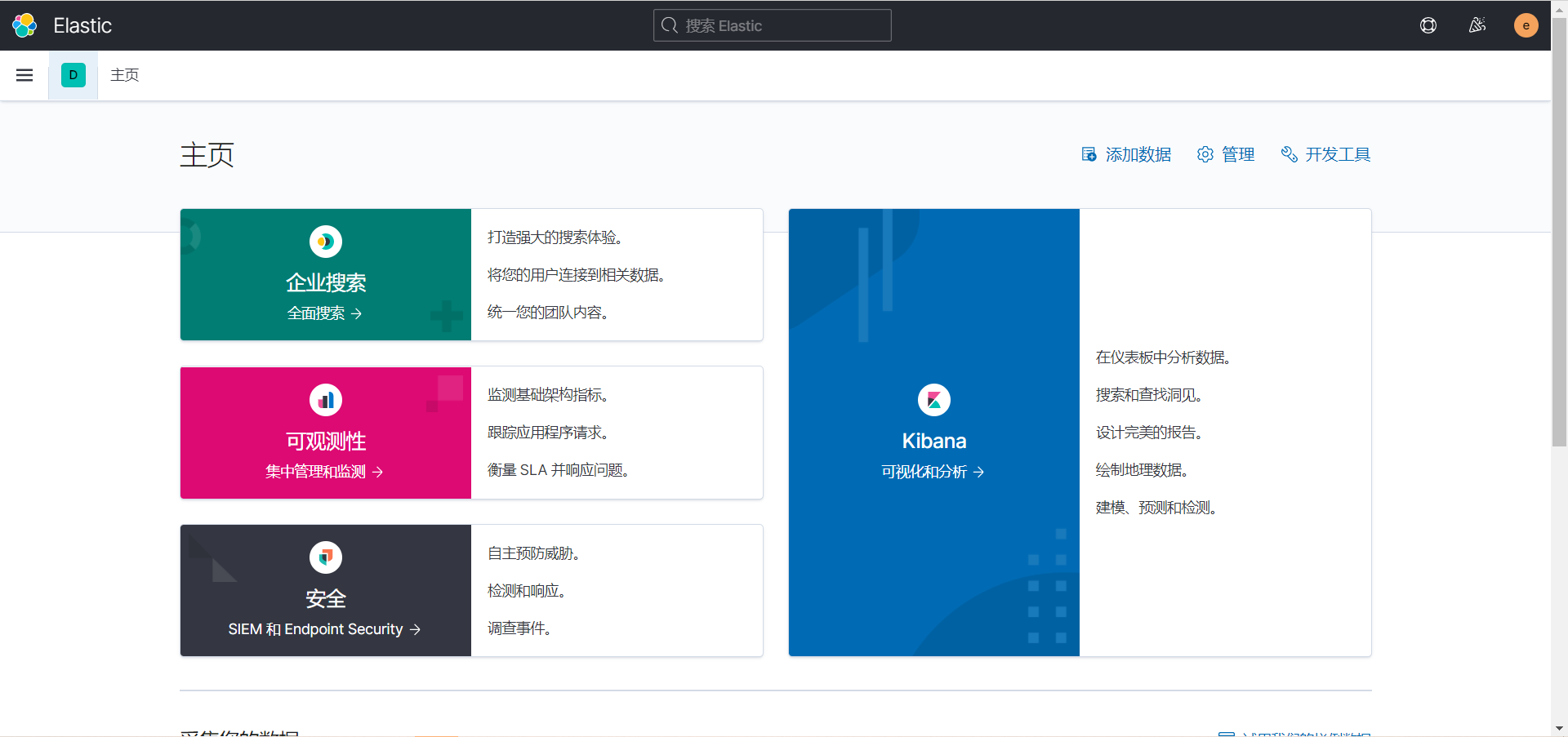Click the text 将您的用户连接到相关数据。
The width and height of the screenshot is (1568, 737).
coord(577,275)
